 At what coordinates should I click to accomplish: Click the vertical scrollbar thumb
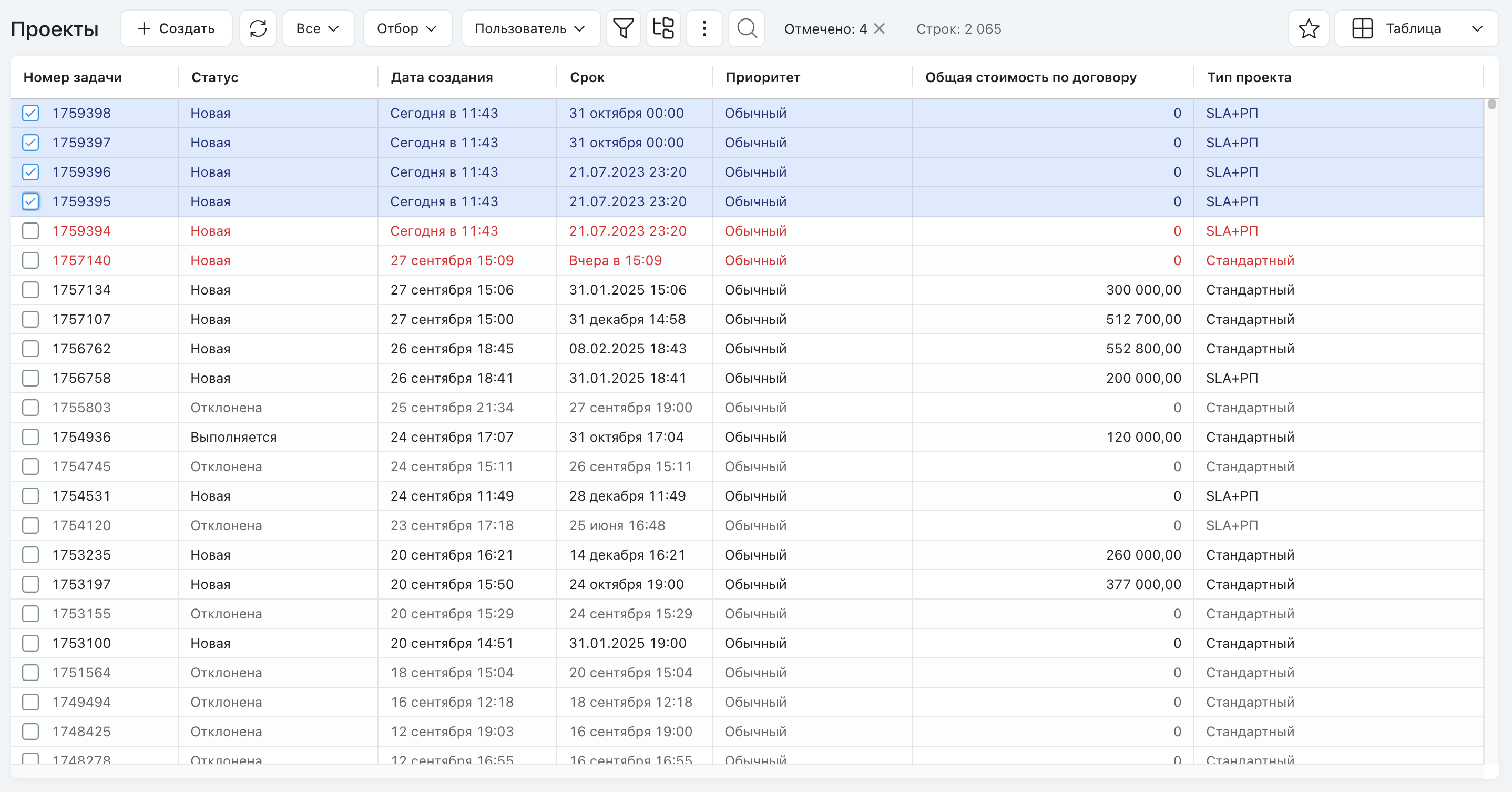(1491, 105)
